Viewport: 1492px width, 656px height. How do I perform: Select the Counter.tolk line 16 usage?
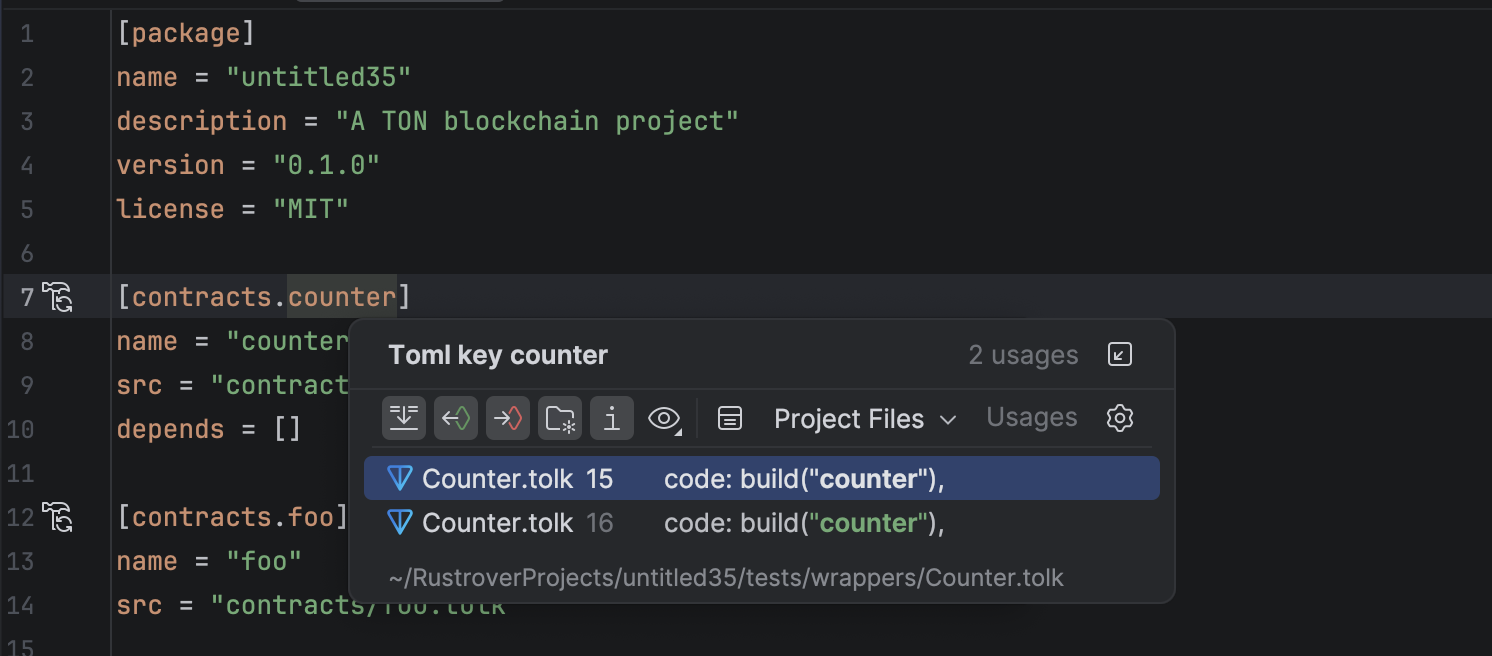(x=760, y=523)
